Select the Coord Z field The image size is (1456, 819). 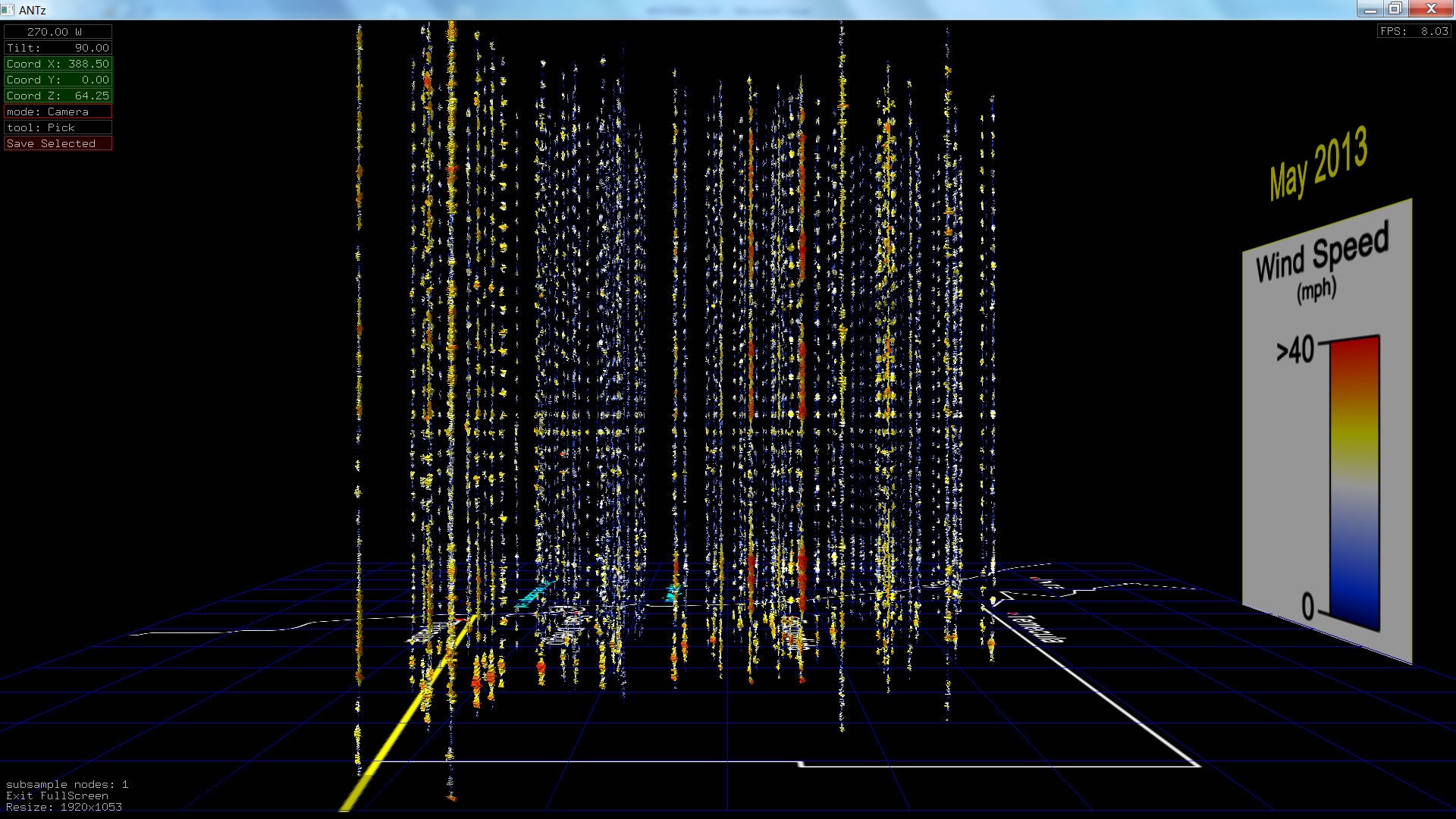click(x=58, y=96)
